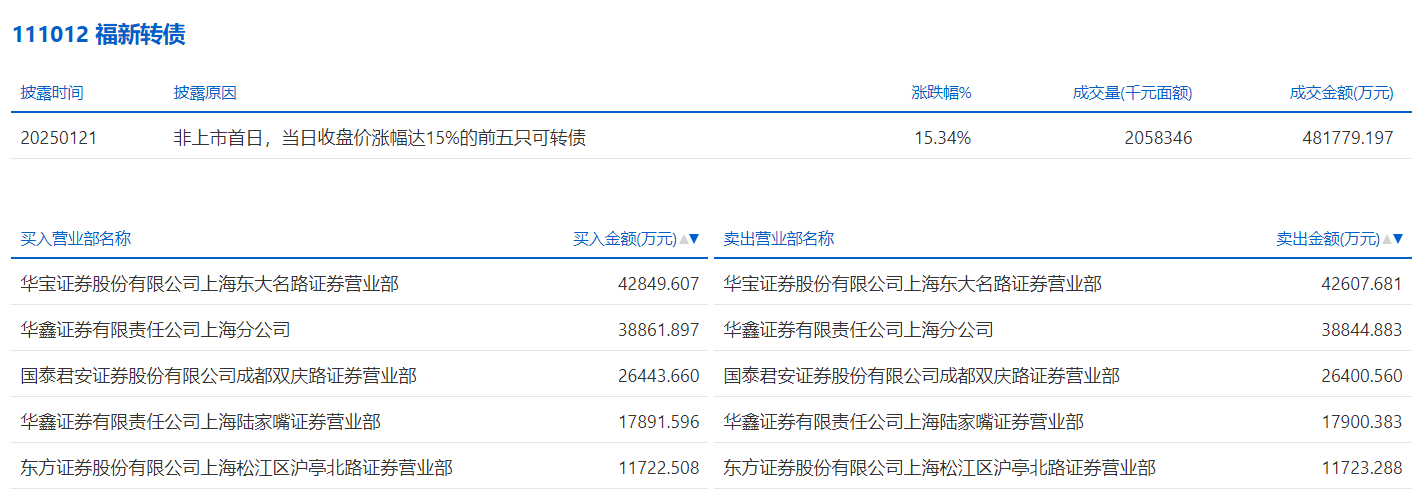
Task: Select buy amount 11722.508
Action: point(659,468)
